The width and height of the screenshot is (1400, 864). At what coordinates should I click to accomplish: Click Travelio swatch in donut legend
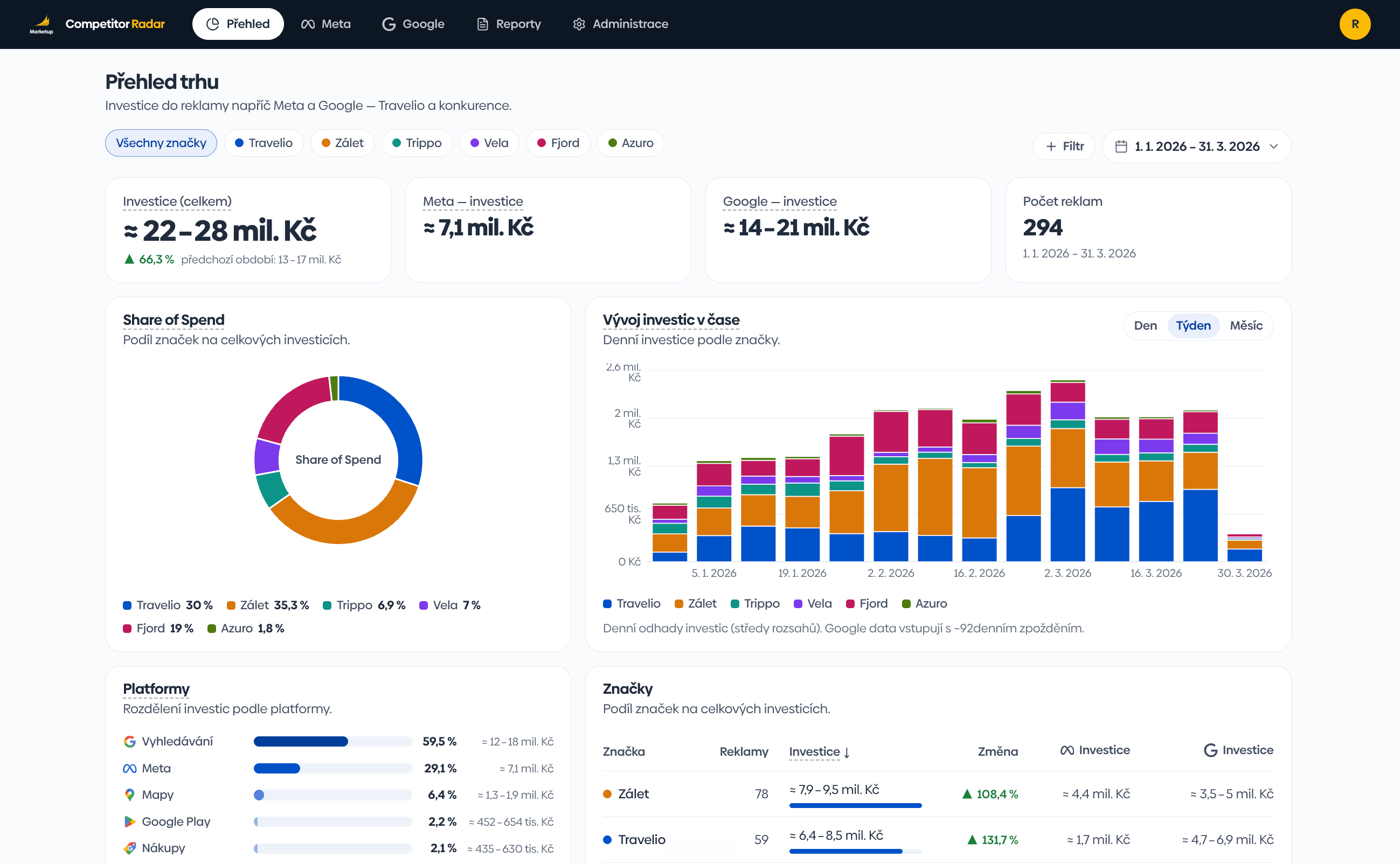[x=127, y=605]
